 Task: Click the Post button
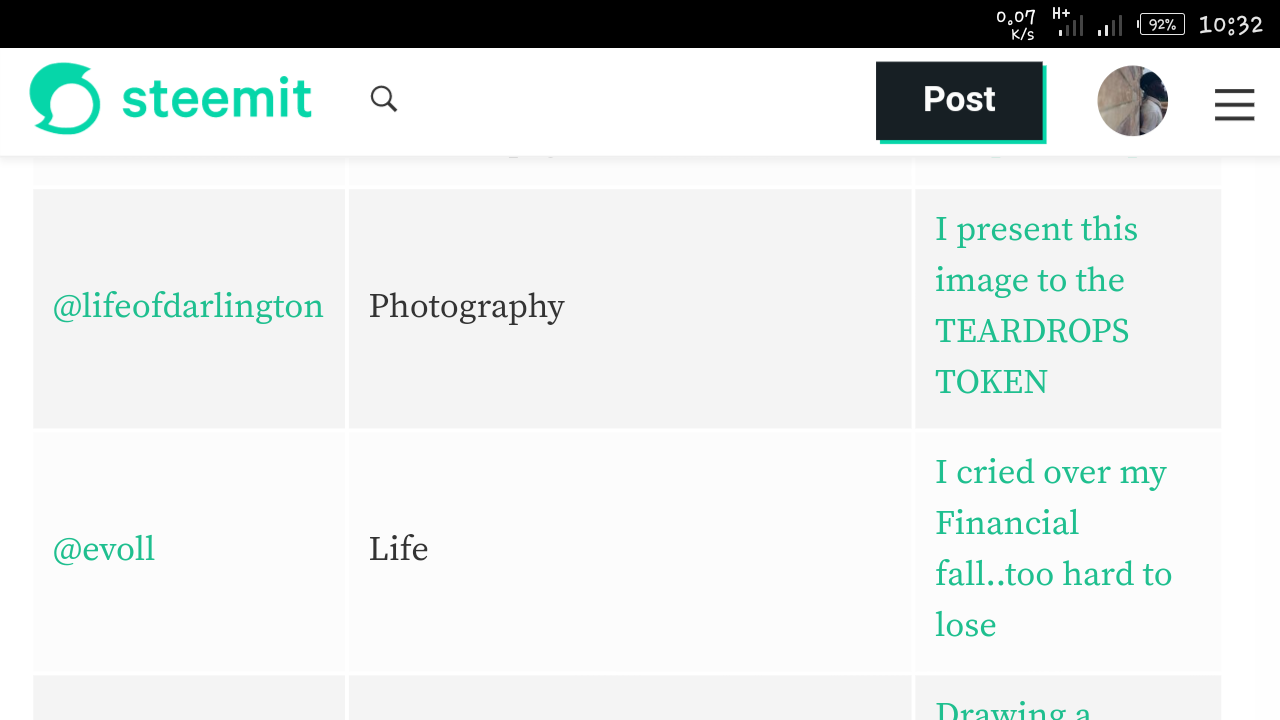pos(959,100)
